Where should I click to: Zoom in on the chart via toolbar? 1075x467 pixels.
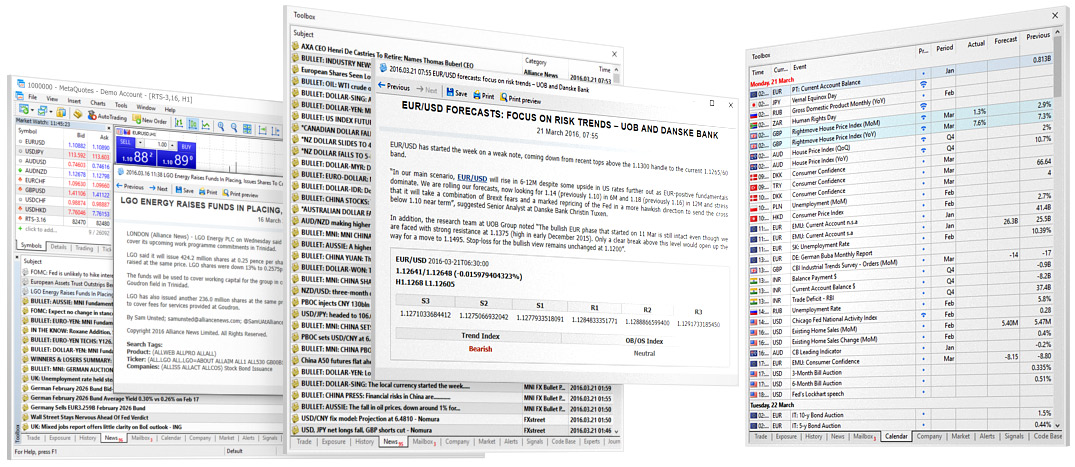(x=221, y=127)
